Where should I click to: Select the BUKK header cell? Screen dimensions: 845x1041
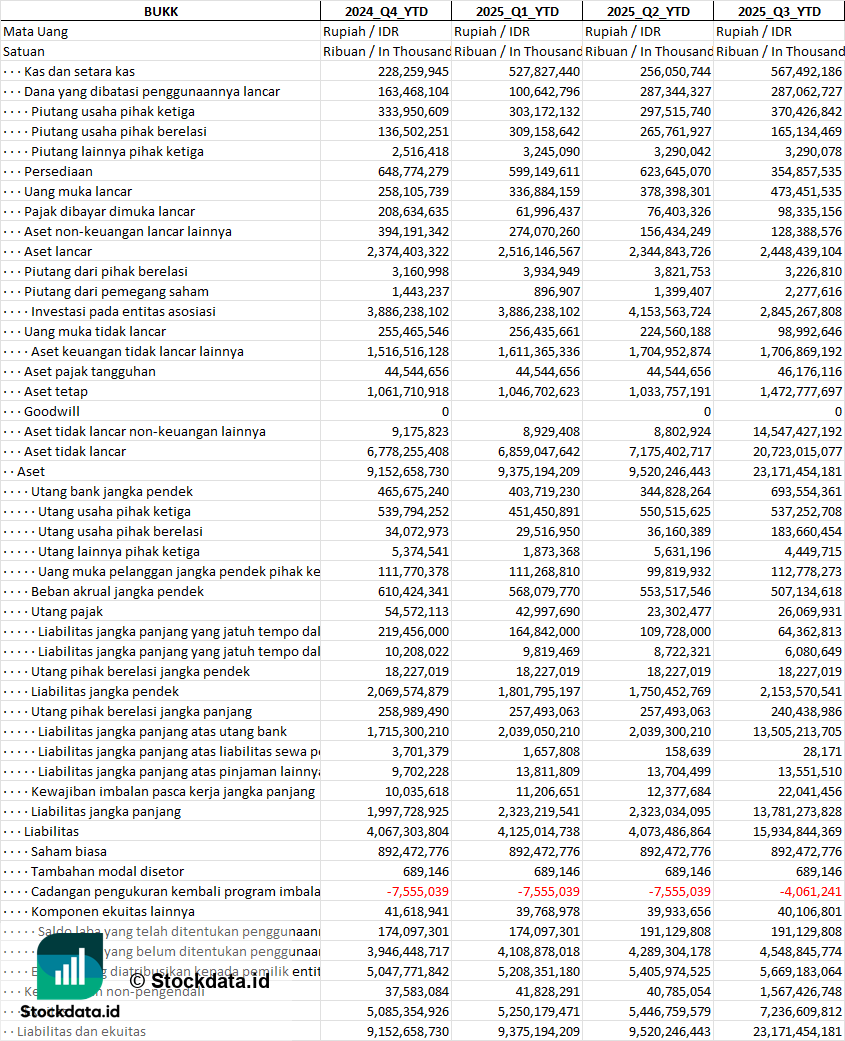pos(160,11)
